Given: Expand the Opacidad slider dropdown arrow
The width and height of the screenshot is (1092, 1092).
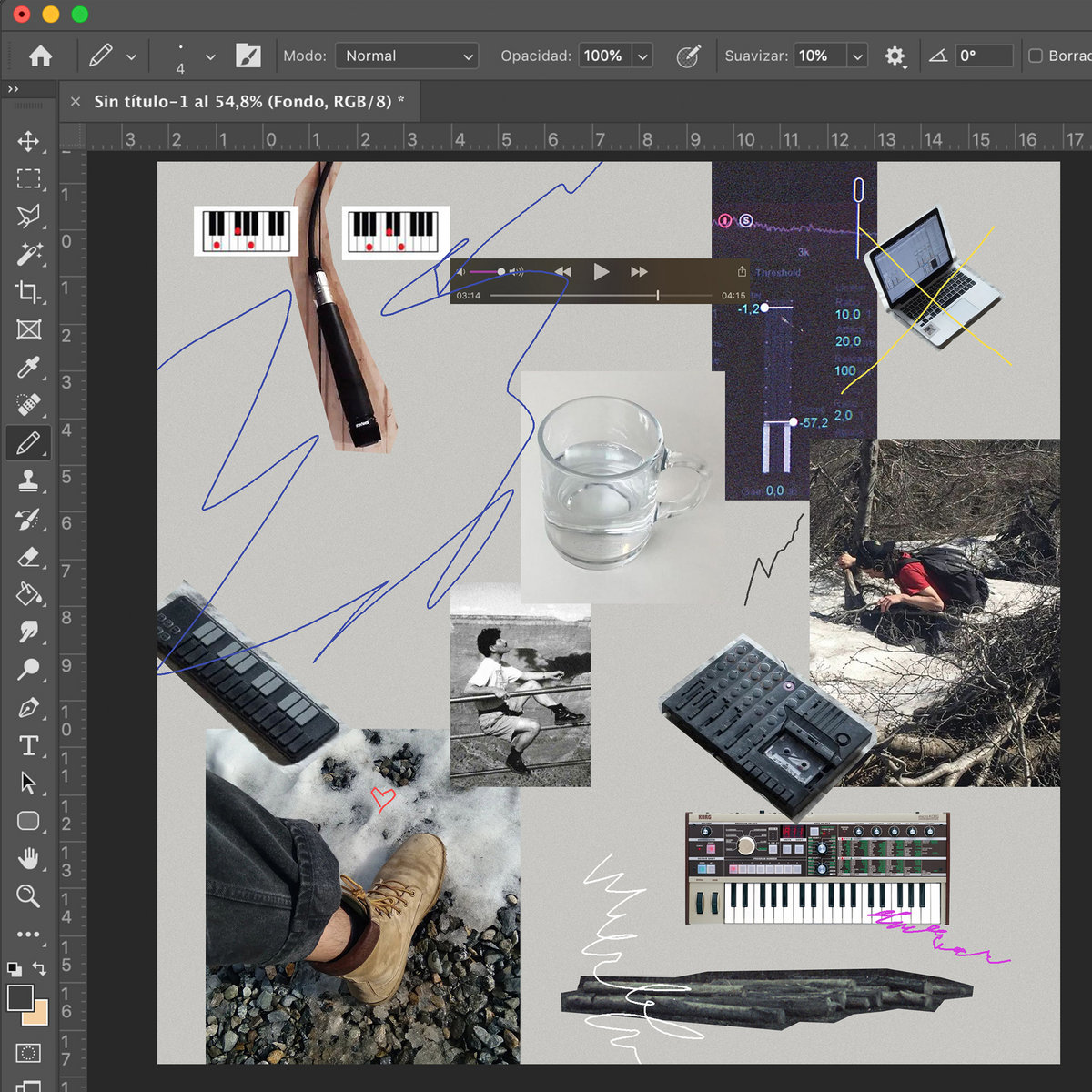Looking at the screenshot, I should point(642,56).
